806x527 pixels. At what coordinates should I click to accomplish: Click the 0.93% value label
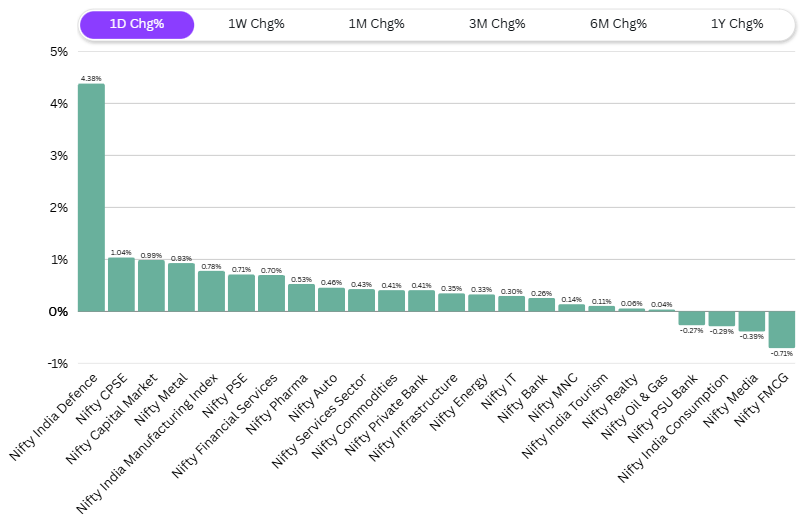coord(181,259)
